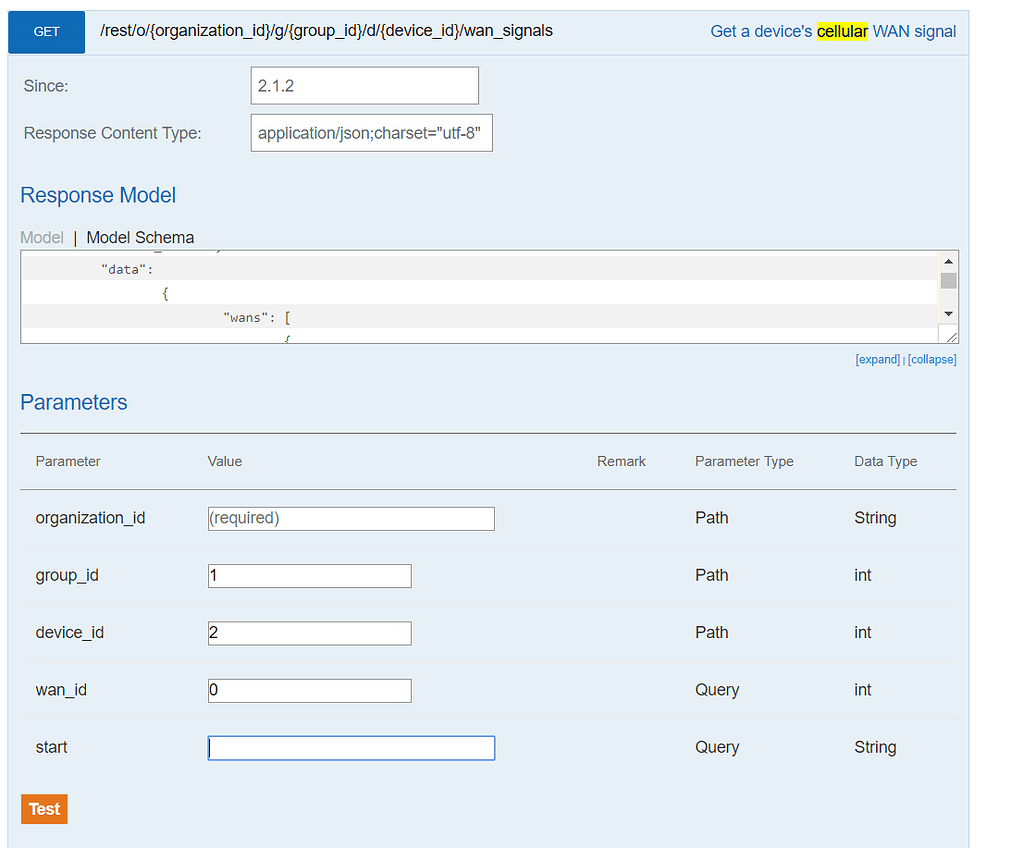Click the Parameter column header

(68, 461)
